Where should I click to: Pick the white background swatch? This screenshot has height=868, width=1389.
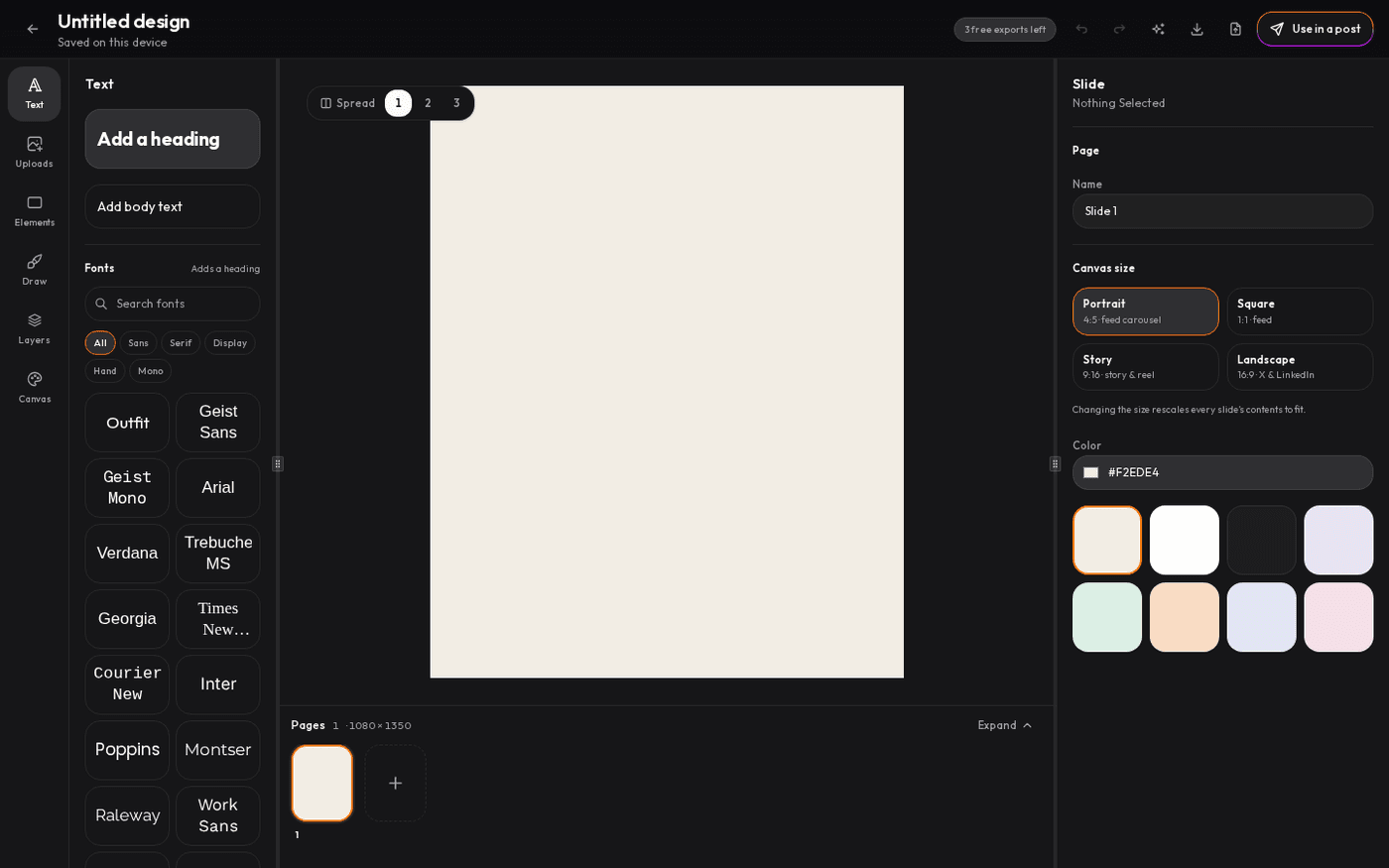point(1185,540)
